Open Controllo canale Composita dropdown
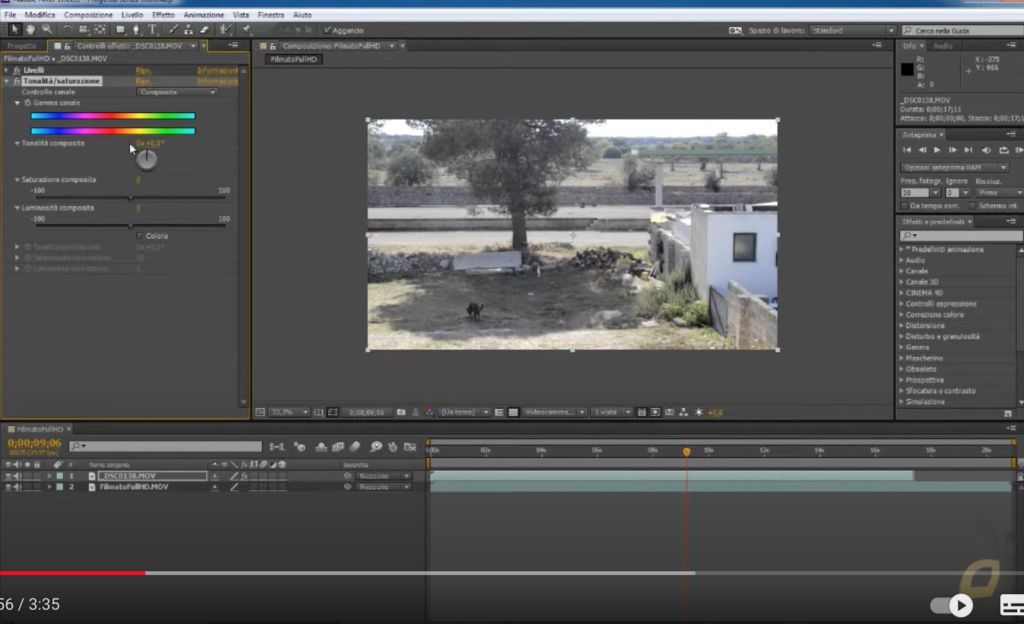Viewport: 1024px width, 624px height. click(177, 92)
